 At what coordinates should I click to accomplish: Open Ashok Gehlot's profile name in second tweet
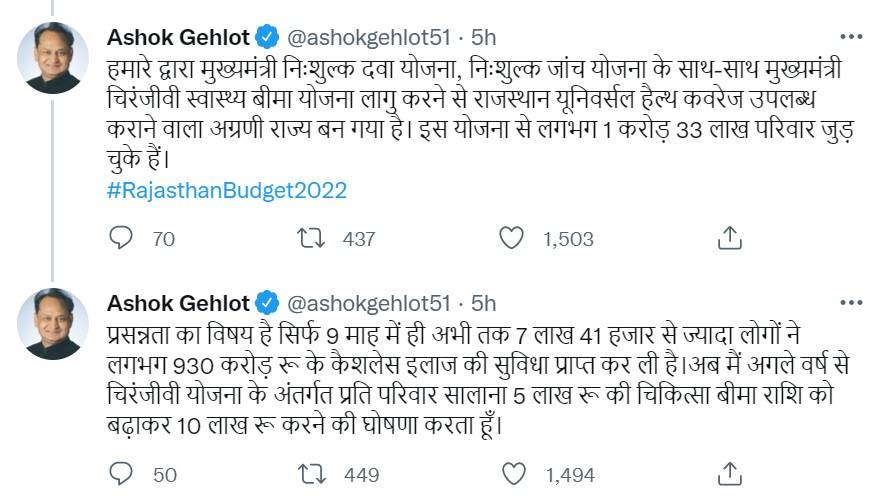[176, 301]
